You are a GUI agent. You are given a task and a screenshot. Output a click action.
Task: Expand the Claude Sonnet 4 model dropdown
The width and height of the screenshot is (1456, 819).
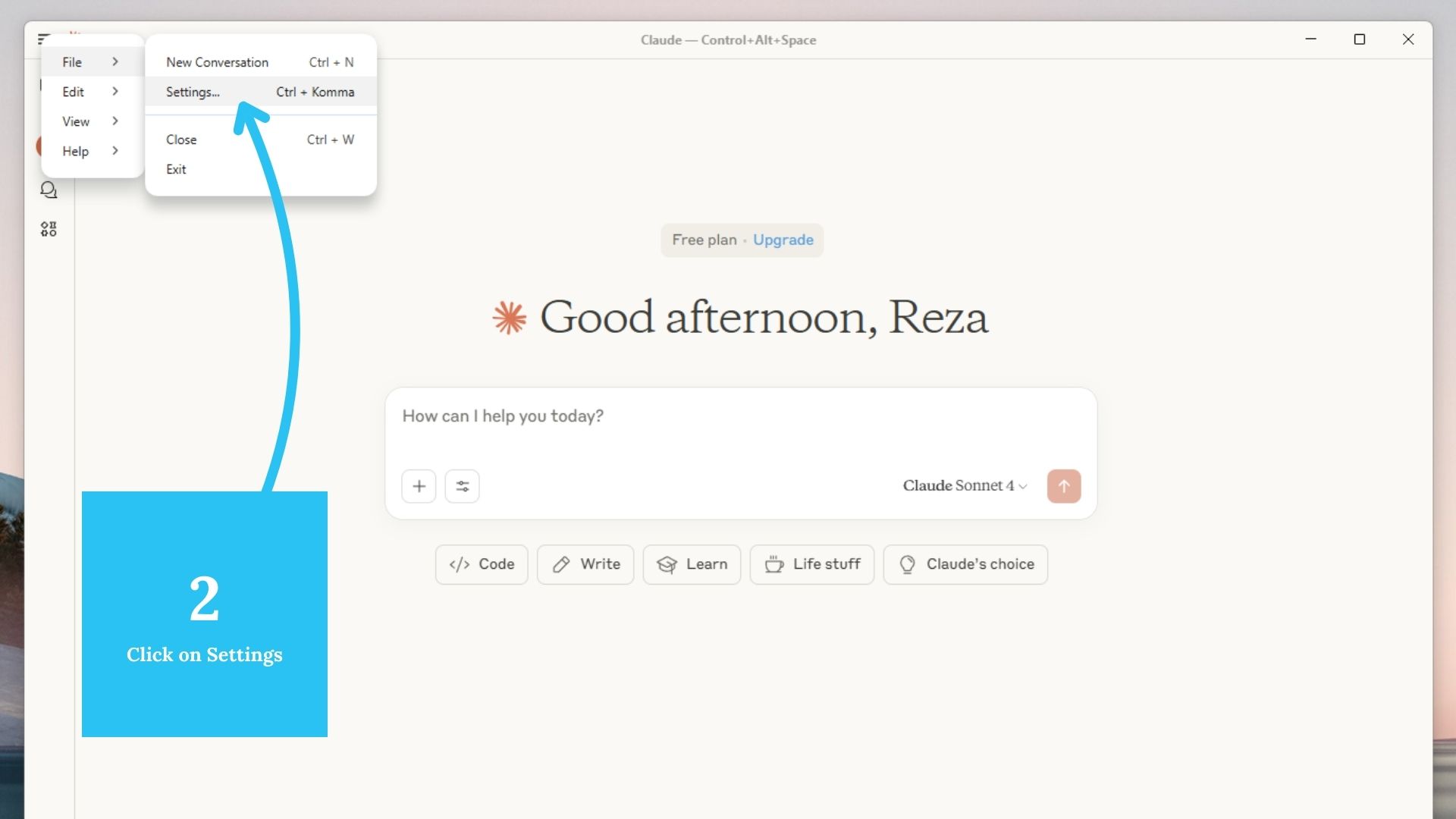tap(965, 485)
